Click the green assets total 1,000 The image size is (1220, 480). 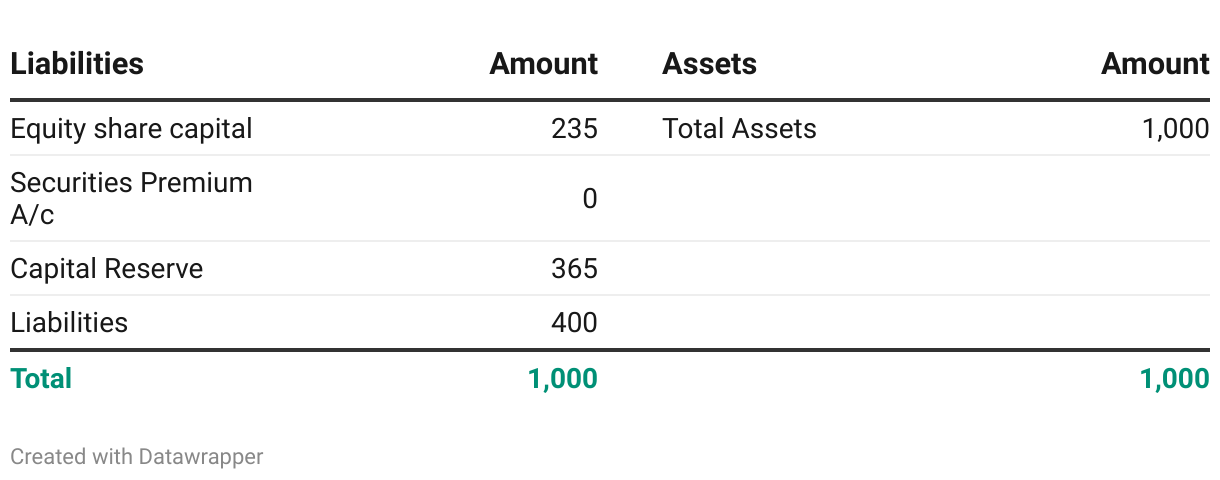click(x=1174, y=379)
